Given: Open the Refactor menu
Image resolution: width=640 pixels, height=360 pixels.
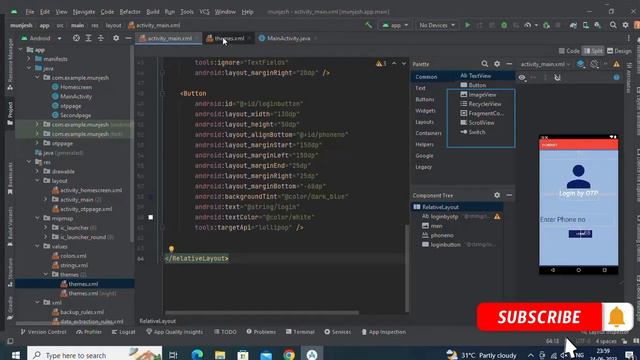Looking at the screenshot, I should (130, 12).
